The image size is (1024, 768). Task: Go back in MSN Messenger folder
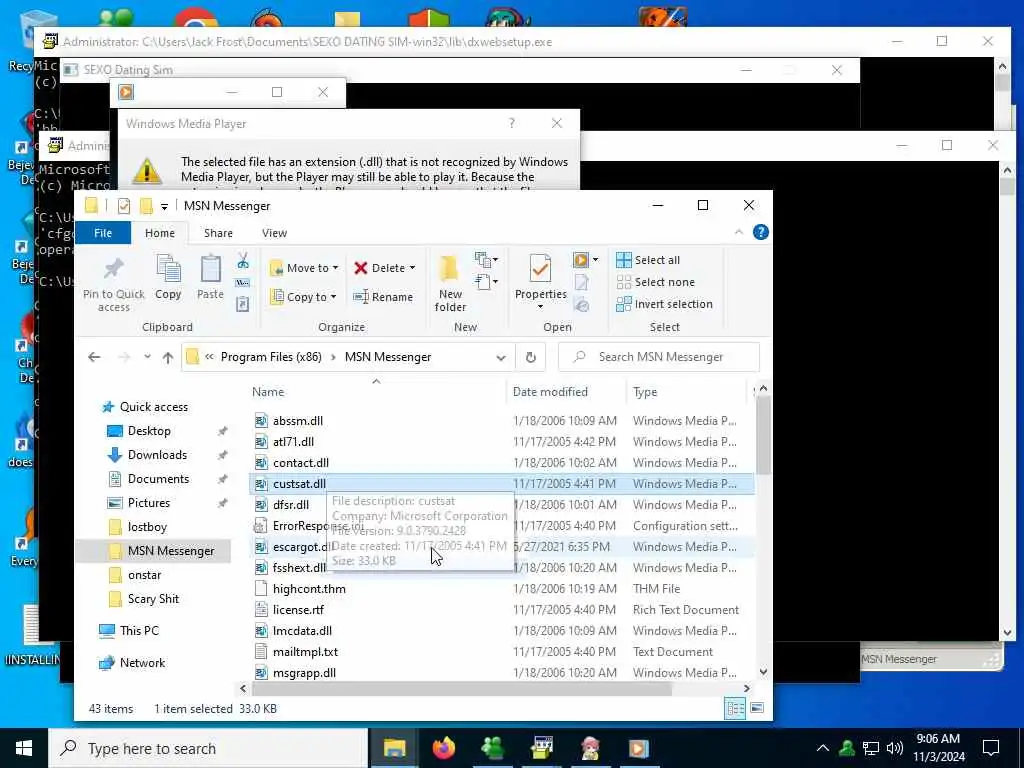(x=94, y=357)
